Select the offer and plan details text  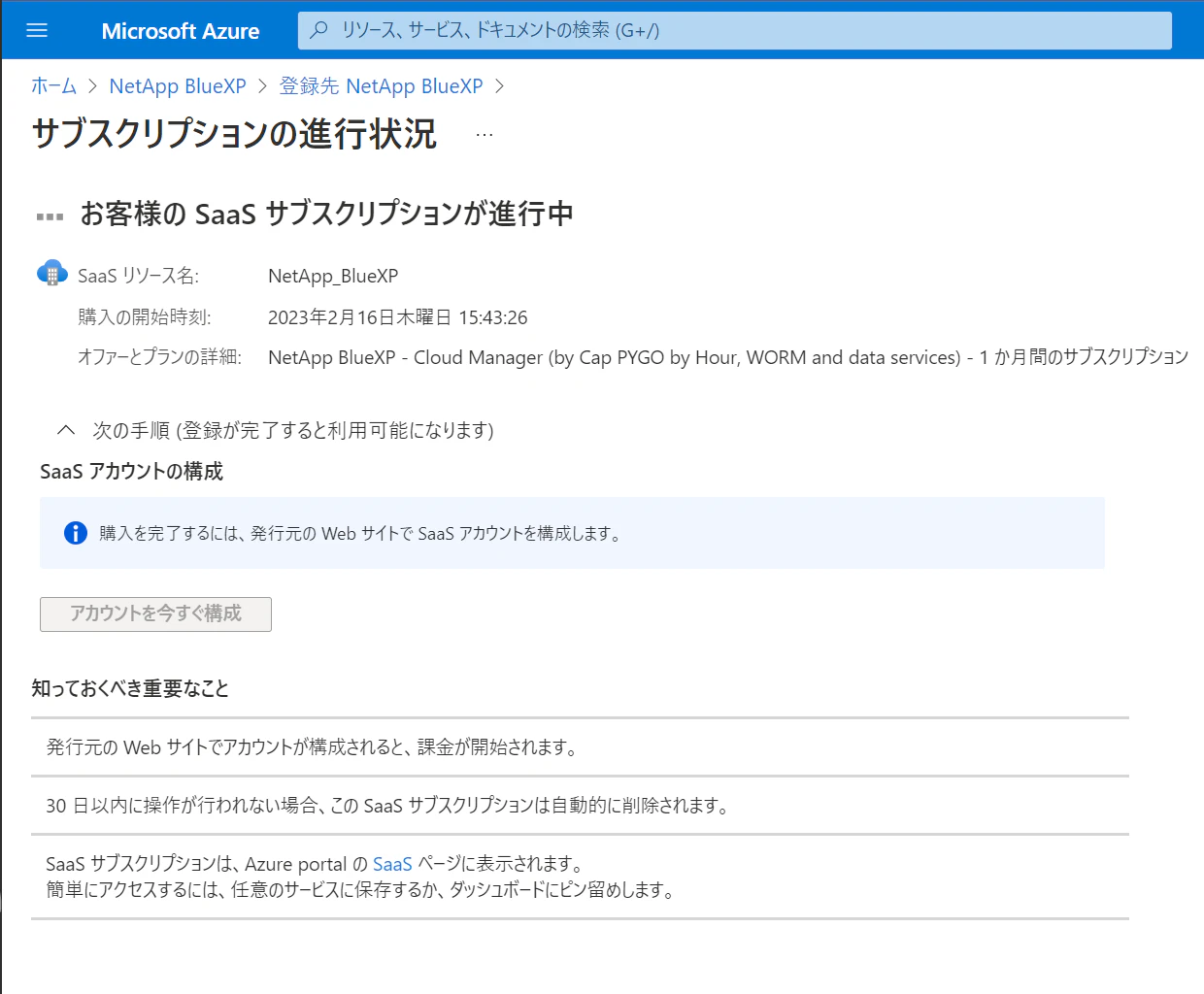[728, 357]
